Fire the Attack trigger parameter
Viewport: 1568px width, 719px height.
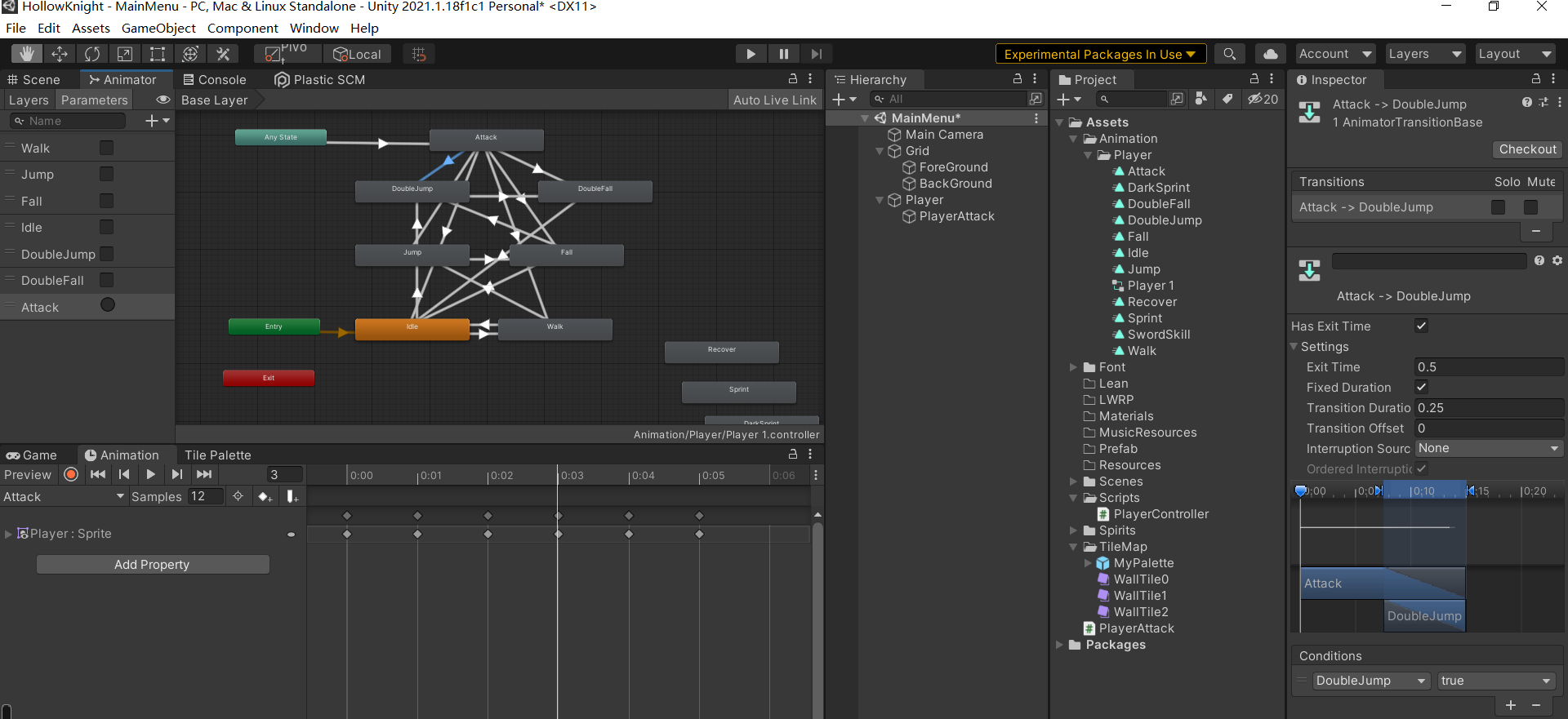(107, 305)
